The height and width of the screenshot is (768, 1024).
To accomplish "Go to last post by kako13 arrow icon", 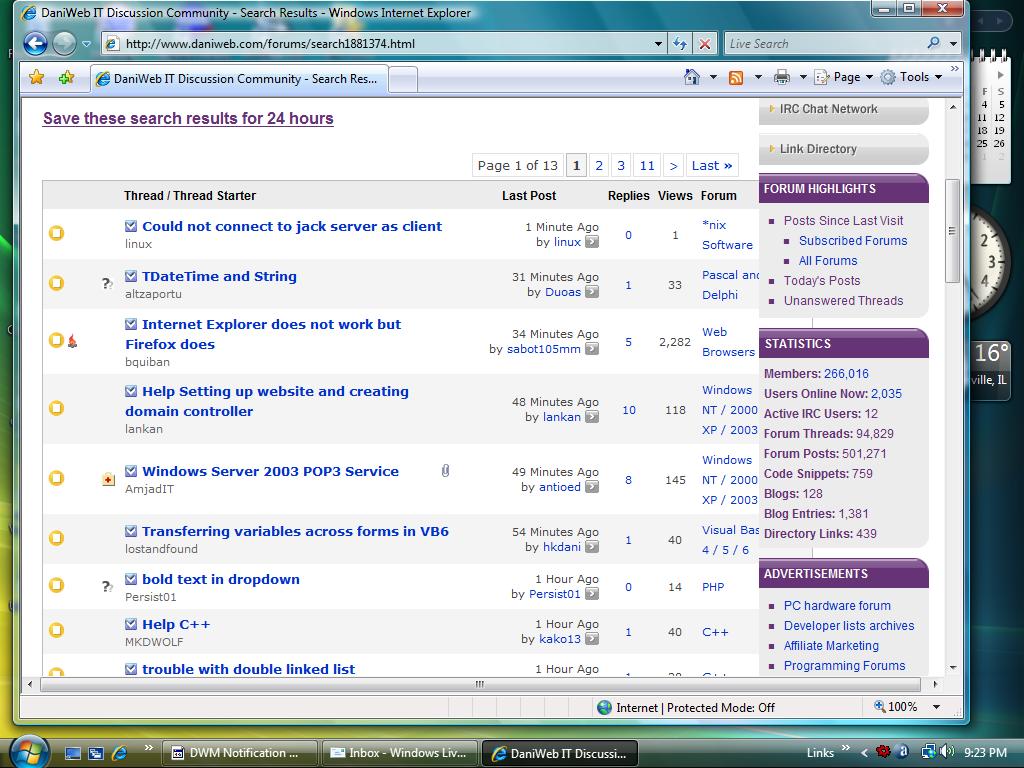I will (x=592, y=639).
